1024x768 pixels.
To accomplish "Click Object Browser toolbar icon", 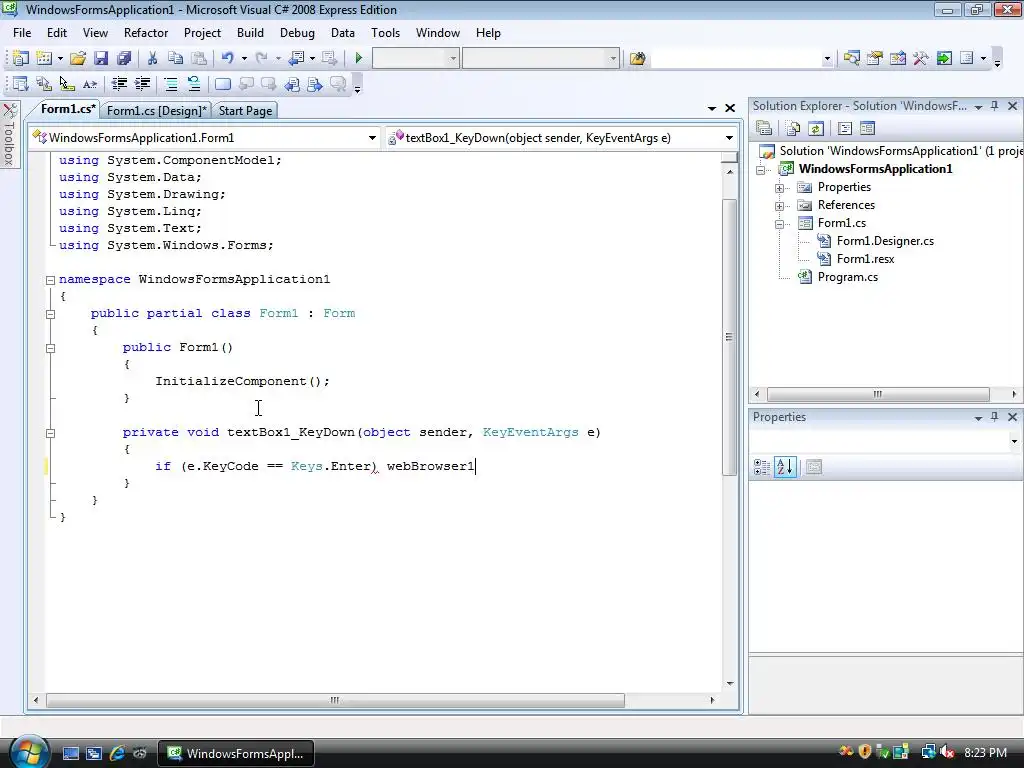I will (898, 58).
